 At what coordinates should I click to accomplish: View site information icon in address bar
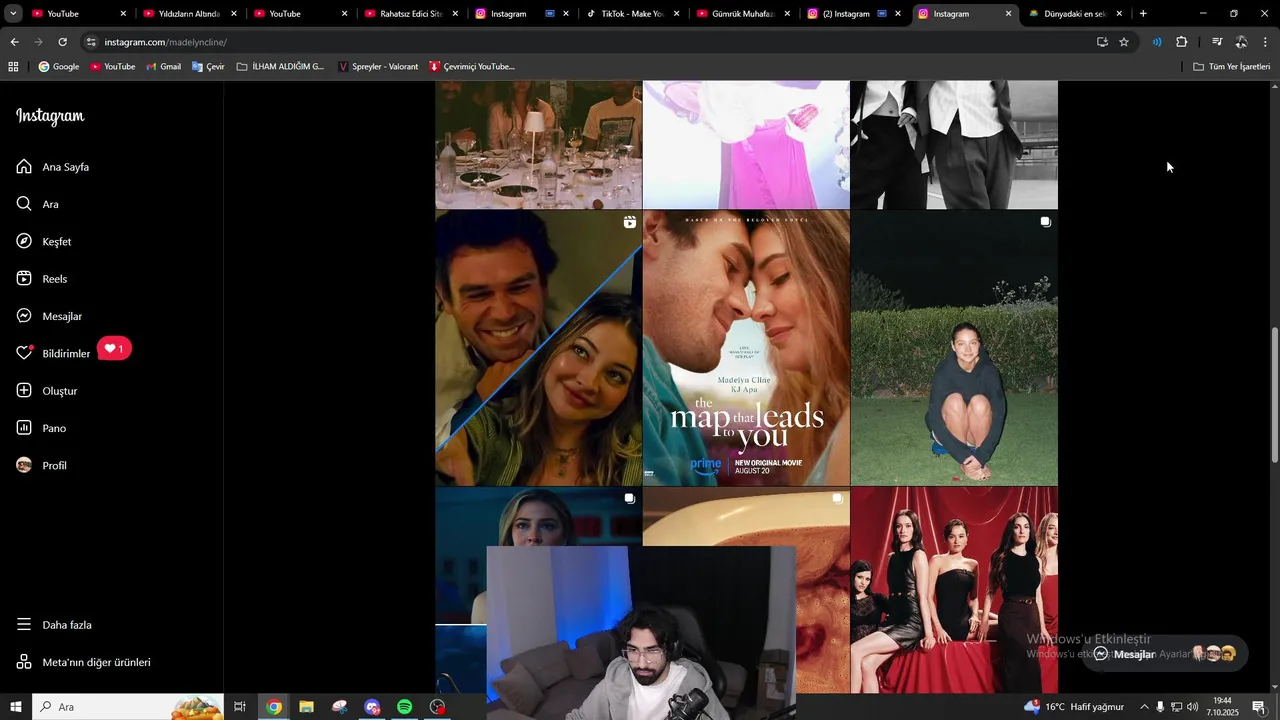point(91,42)
